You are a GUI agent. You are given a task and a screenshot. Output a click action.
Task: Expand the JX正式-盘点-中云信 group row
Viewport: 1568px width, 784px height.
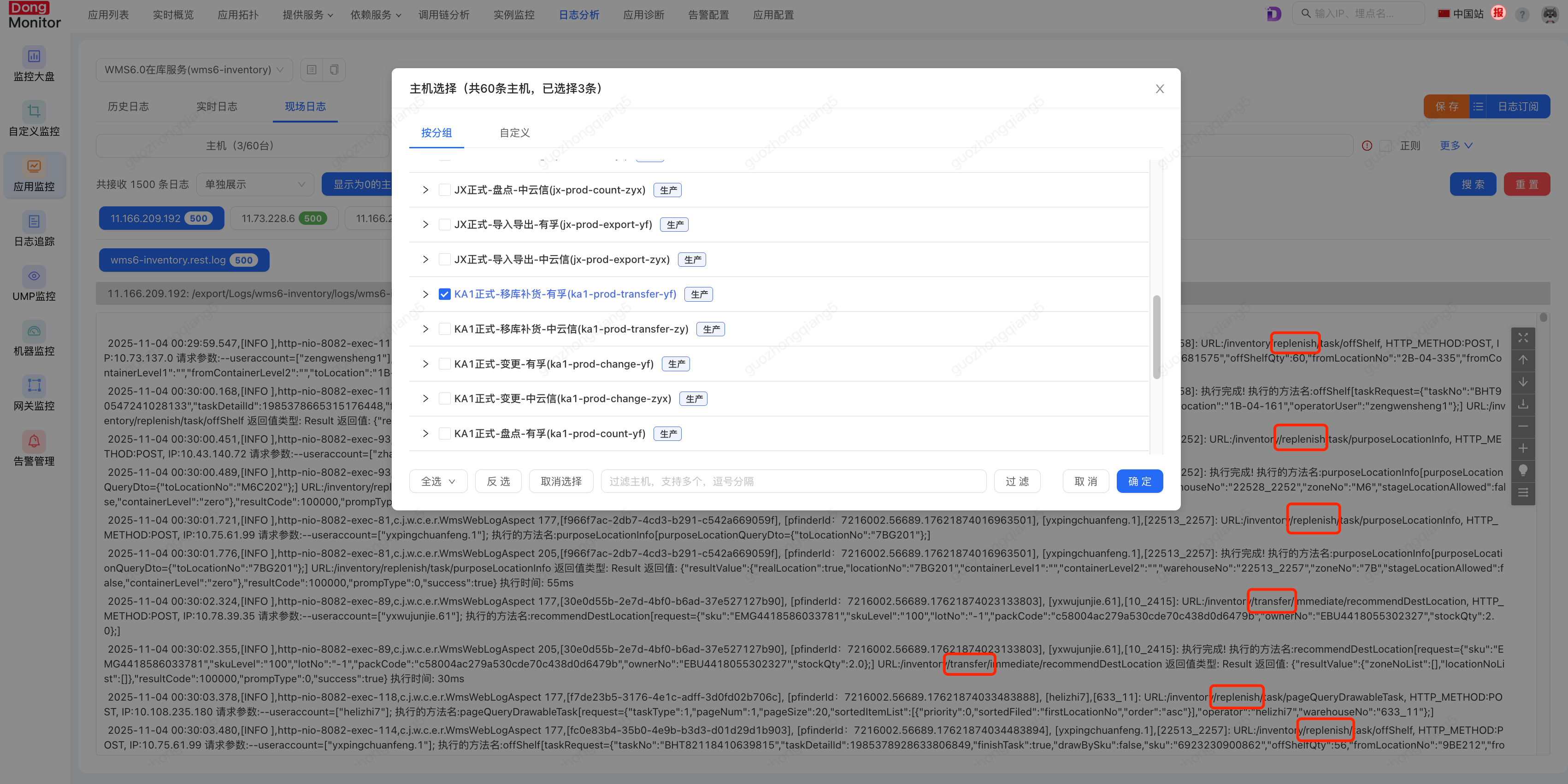coord(425,190)
